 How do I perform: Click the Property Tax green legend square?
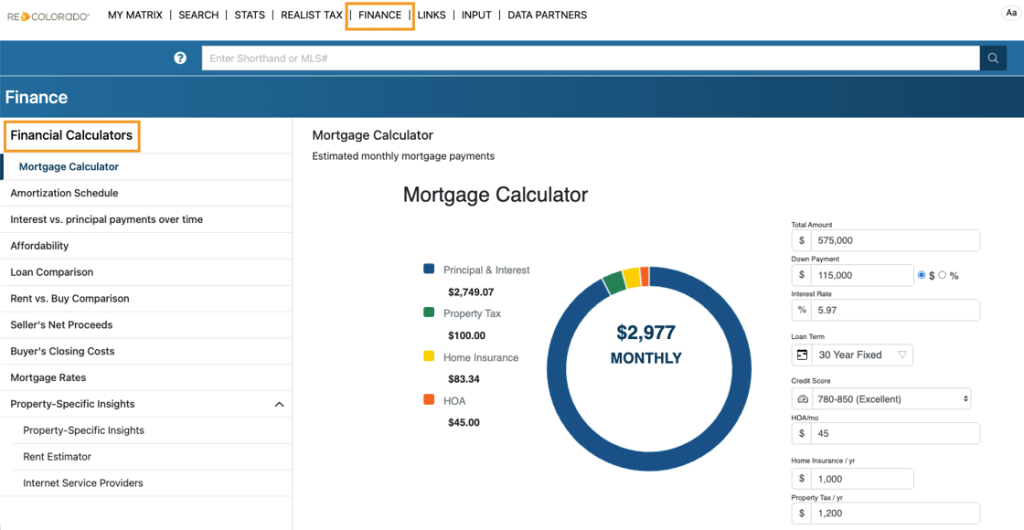click(429, 314)
